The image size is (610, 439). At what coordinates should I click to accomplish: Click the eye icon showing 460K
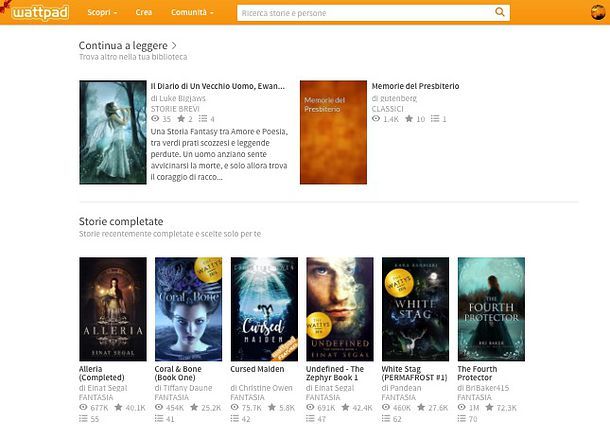point(386,407)
